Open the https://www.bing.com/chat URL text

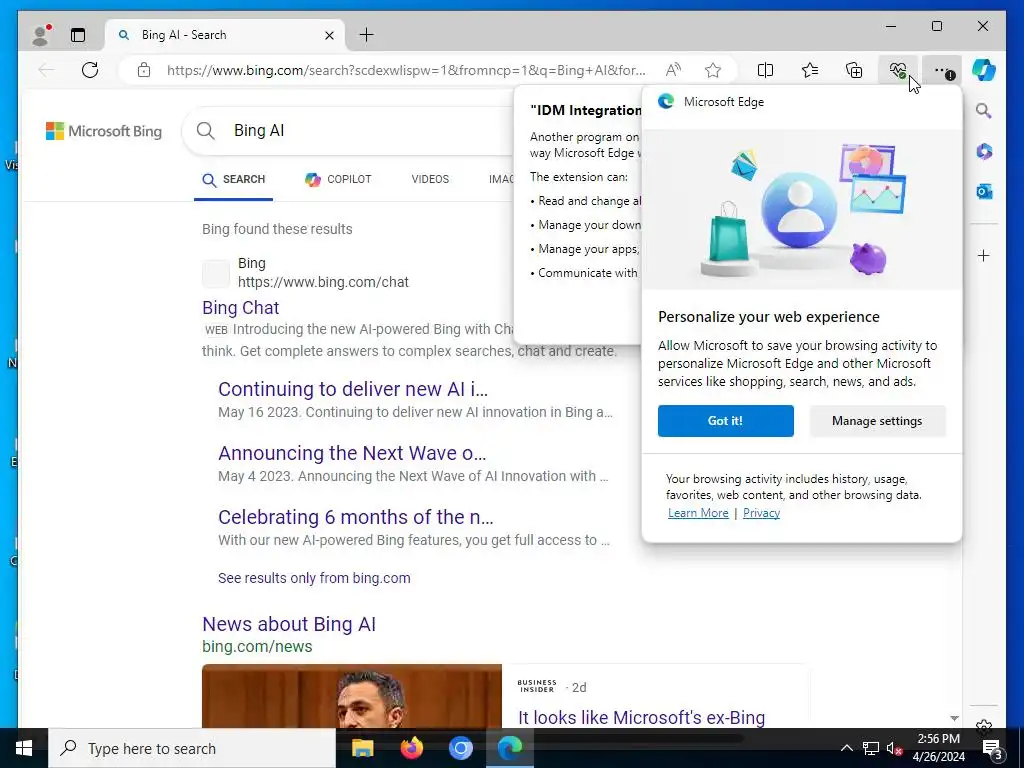pyautogui.click(x=323, y=282)
